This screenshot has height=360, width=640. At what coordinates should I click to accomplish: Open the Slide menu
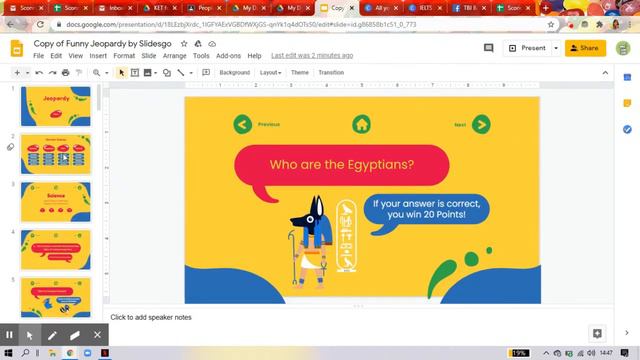click(149, 56)
